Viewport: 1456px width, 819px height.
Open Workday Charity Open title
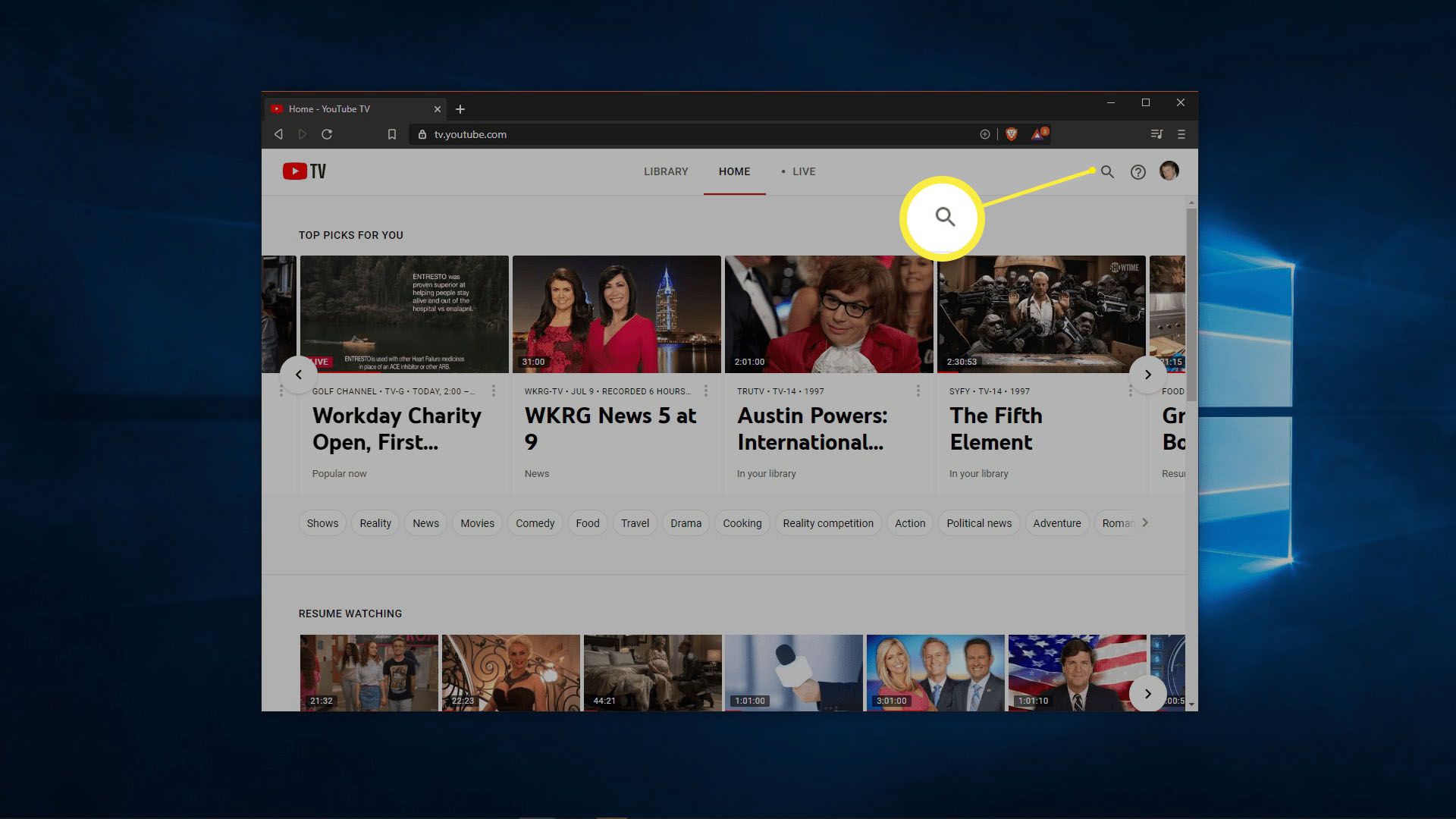pyautogui.click(x=397, y=428)
